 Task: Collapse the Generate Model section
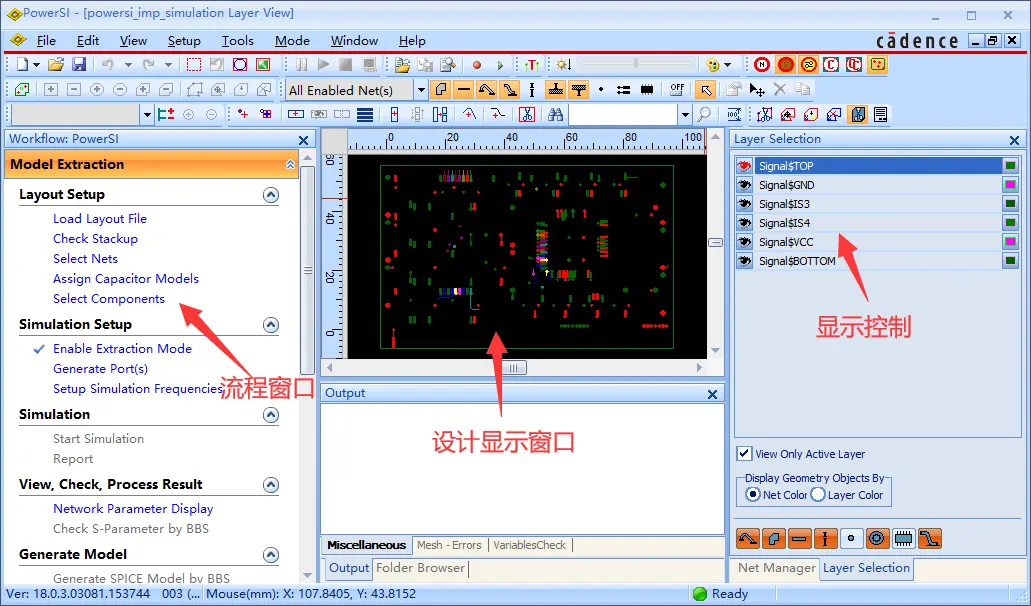click(x=271, y=555)
